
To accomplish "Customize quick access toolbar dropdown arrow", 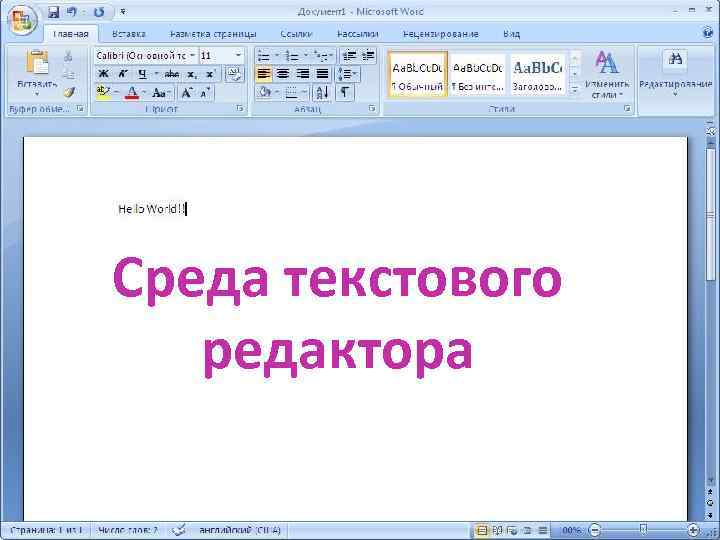I will (x=123, y=12).
